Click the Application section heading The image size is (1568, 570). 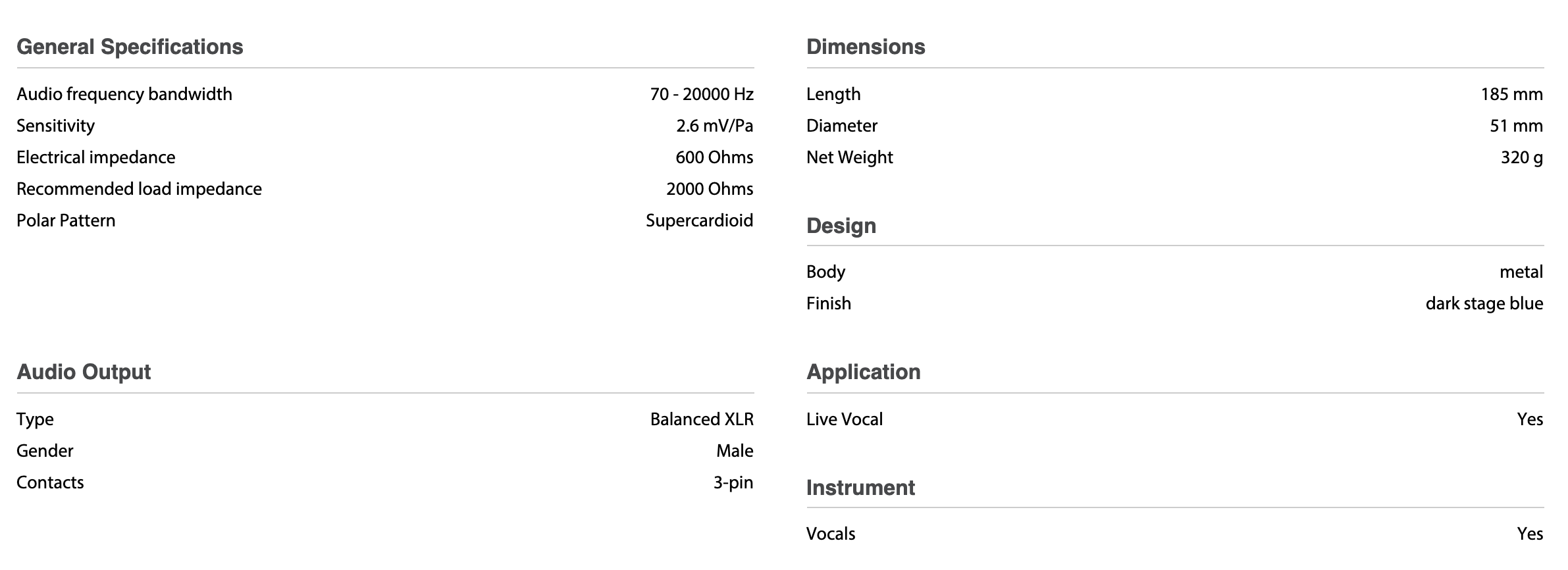(863, 372)
